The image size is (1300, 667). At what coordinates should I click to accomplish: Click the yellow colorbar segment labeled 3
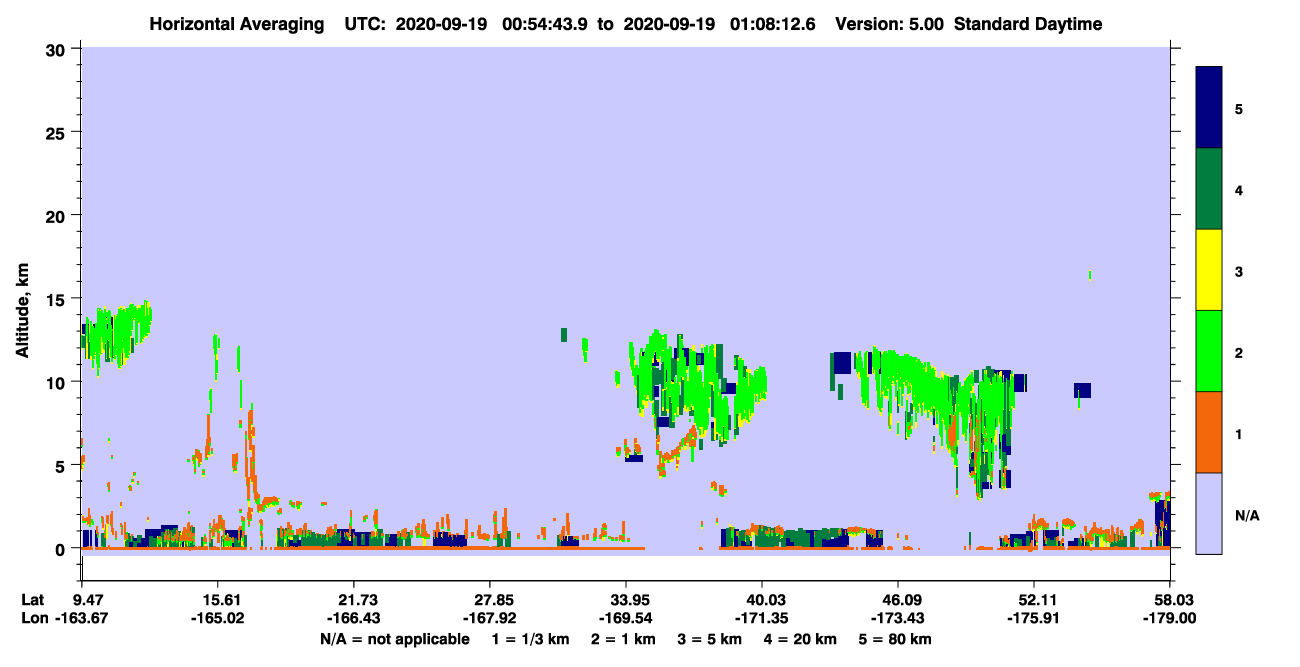coord(1209,270)
